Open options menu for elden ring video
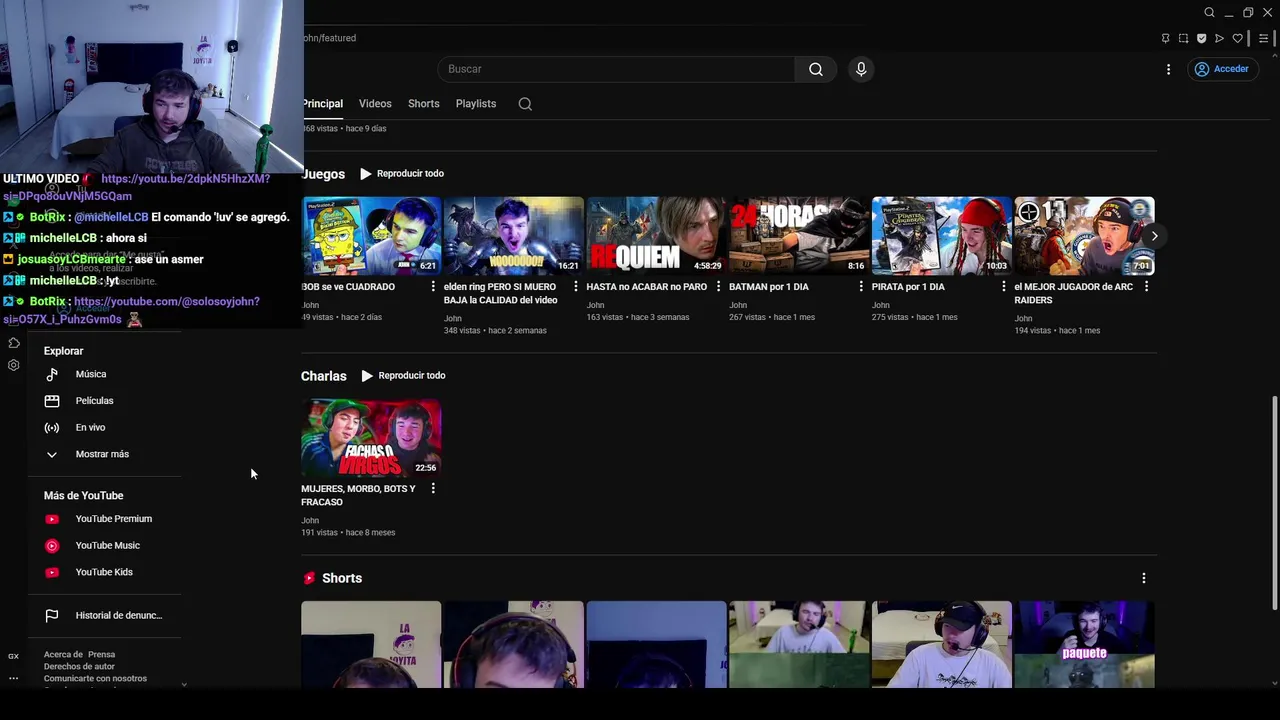 (575, 286)
